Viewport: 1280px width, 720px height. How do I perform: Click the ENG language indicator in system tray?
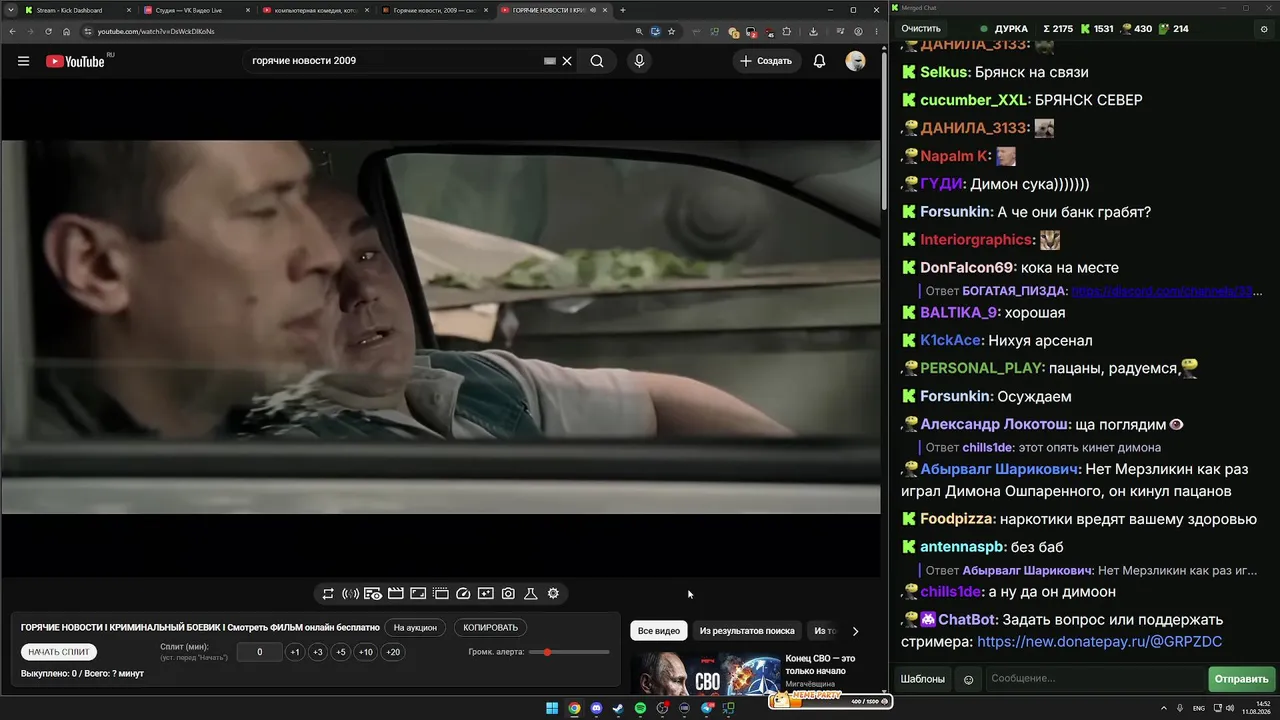[1199, 708]
